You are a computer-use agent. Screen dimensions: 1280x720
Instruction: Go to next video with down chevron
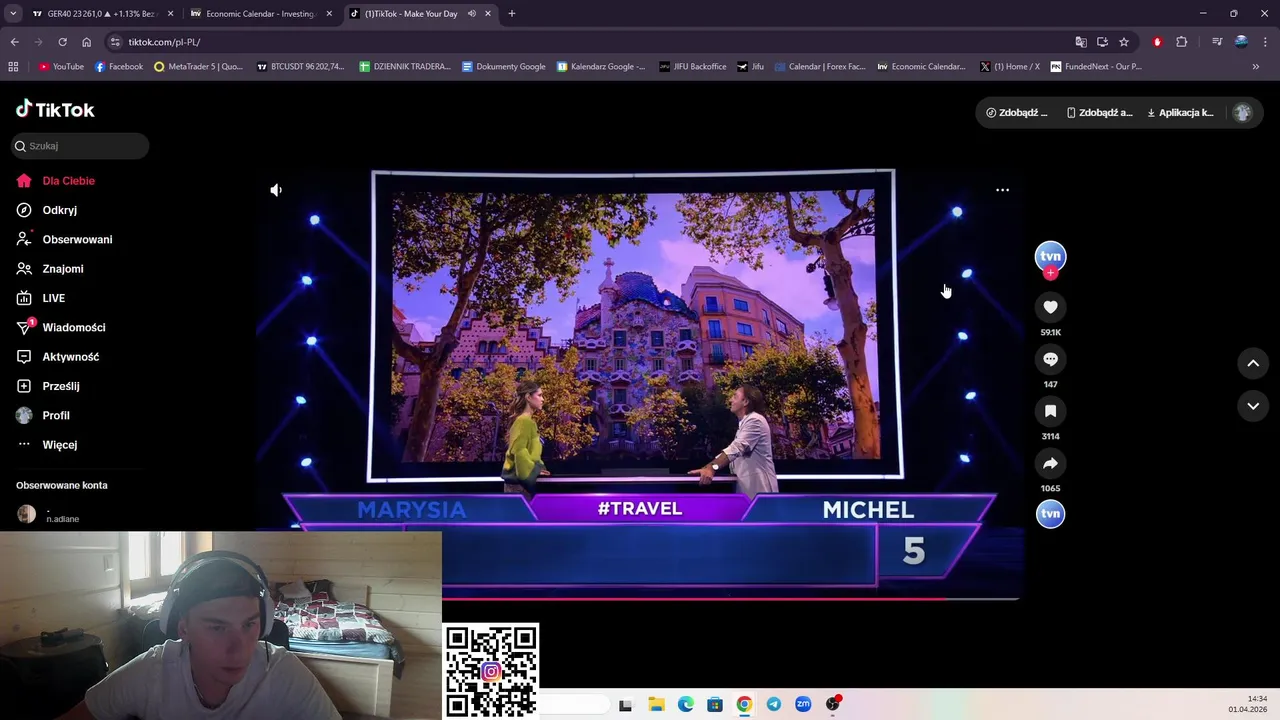point(1253,405)
